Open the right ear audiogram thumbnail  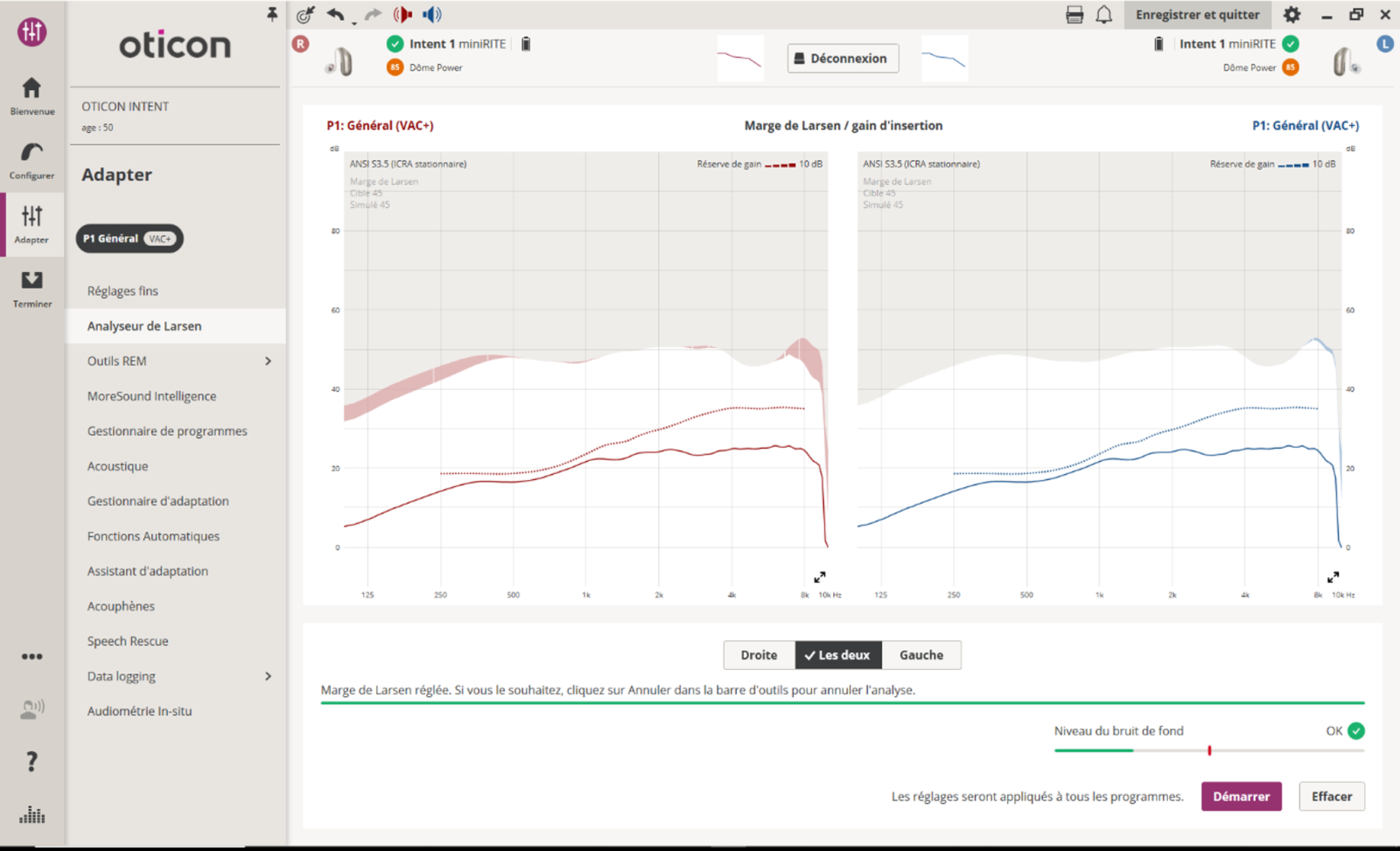(740, 59)
